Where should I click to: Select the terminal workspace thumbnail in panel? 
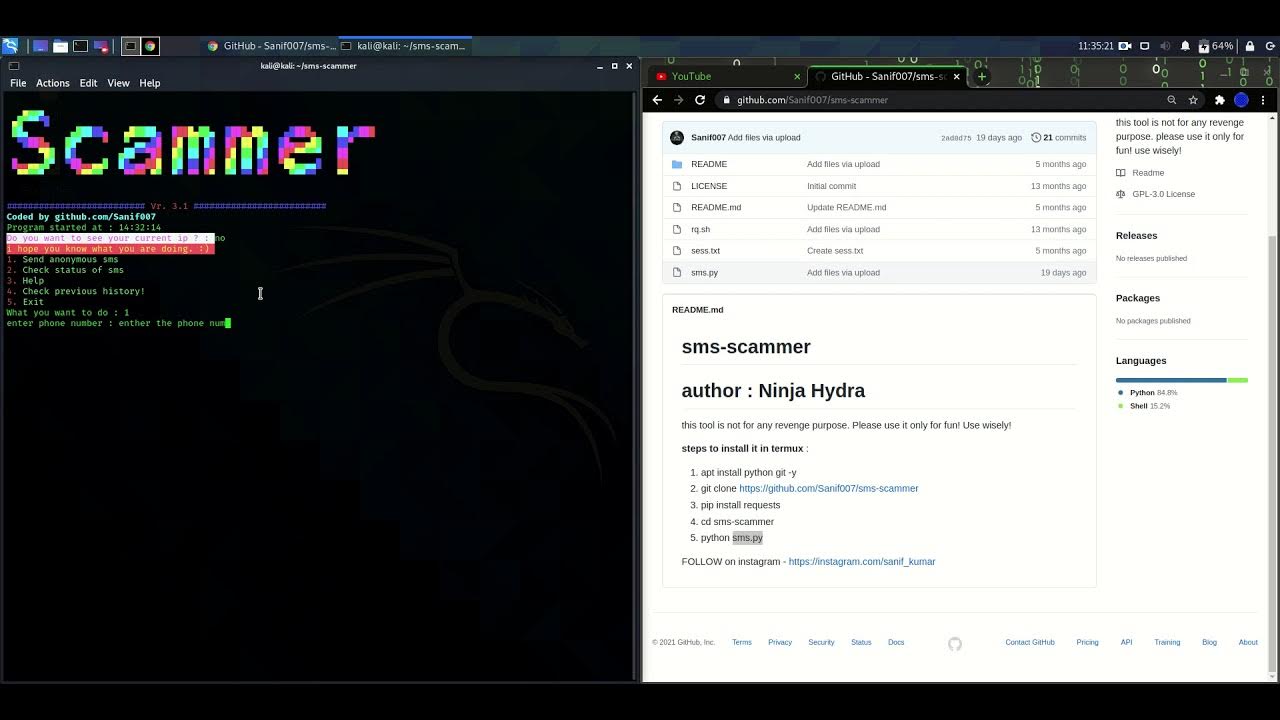[x=130, y=46]
